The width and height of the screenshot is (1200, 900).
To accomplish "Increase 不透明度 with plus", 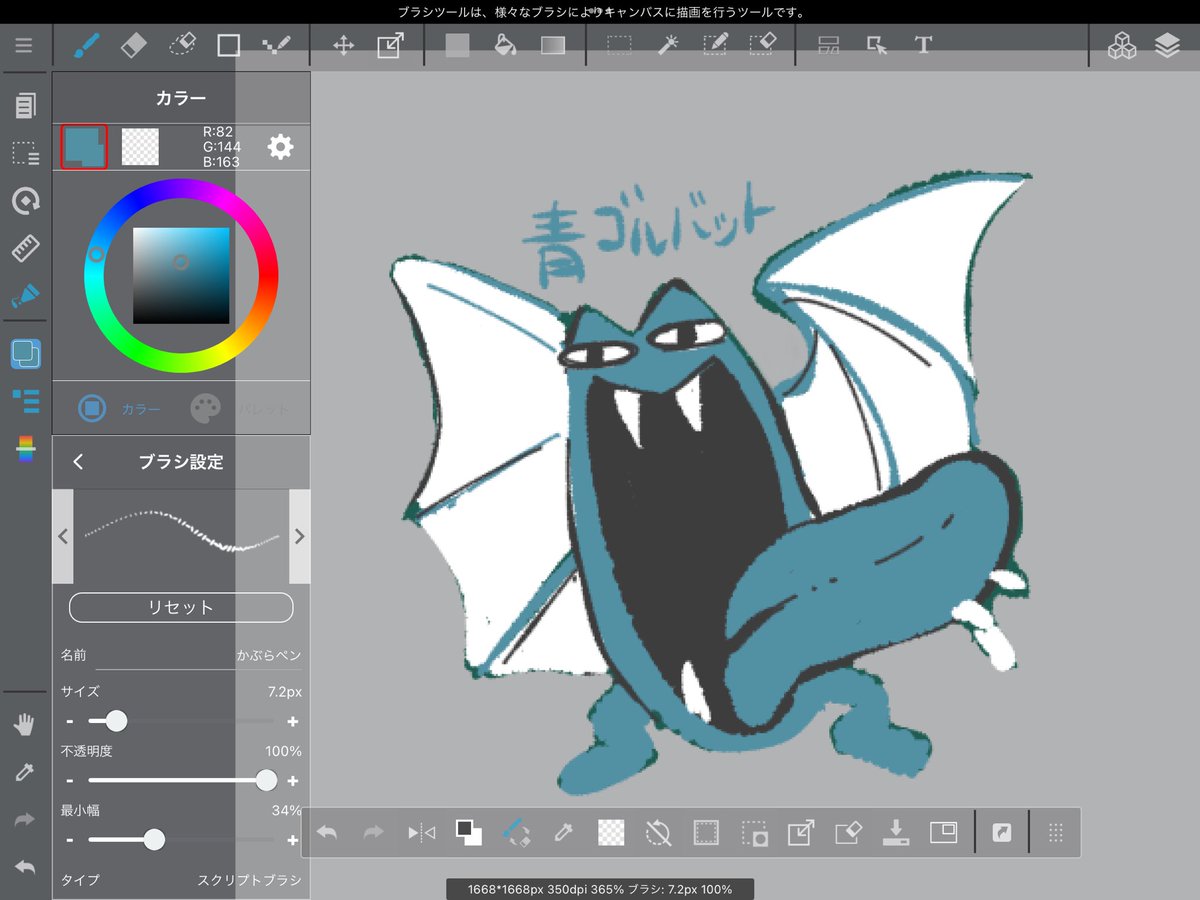I will click(293, 781).
